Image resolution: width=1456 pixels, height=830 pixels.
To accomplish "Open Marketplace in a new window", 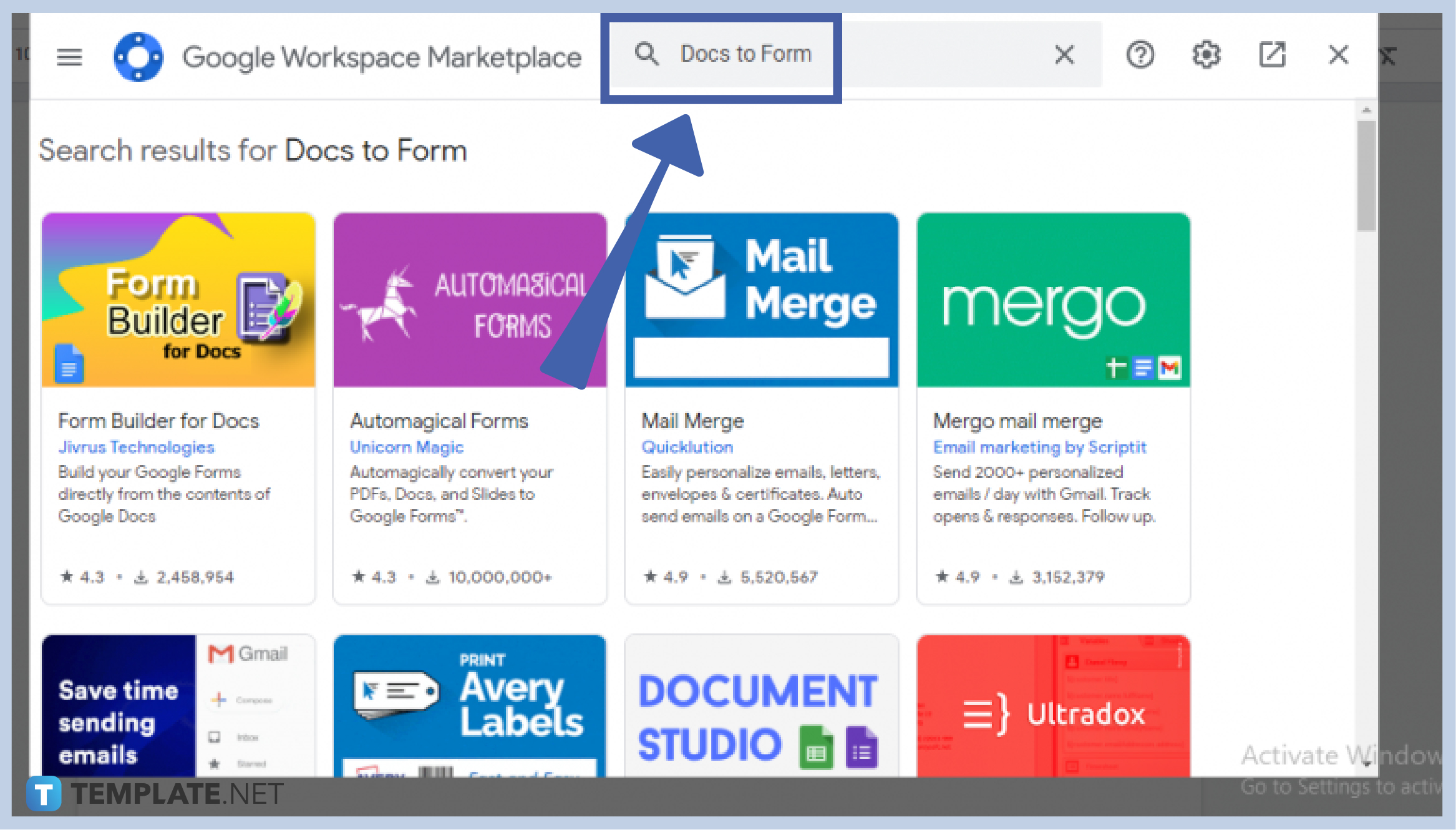I will pyautogui.click(x=1271, y=55).
